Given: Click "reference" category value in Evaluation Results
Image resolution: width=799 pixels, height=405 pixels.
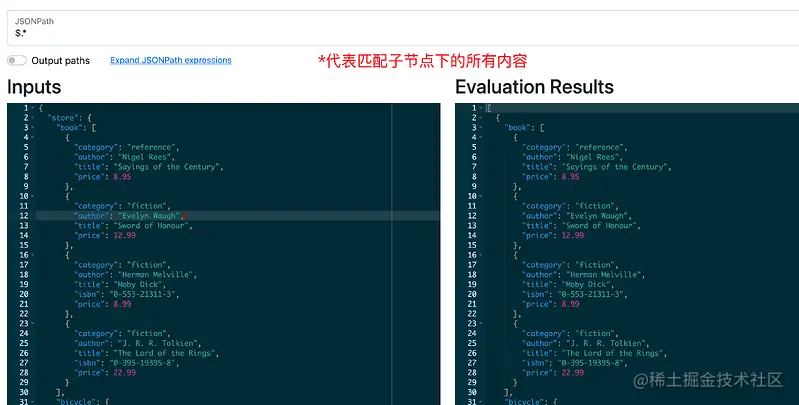Looking at the screenshot, I should [599, 147].
